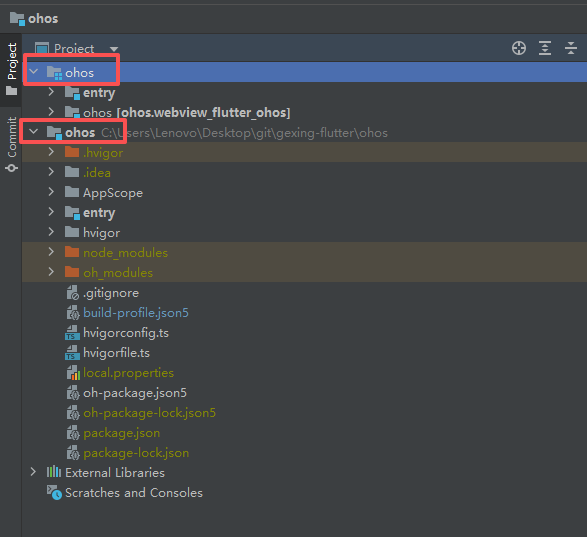
Task: Expand the node_modules folder
Action: (x=51, y=252)
